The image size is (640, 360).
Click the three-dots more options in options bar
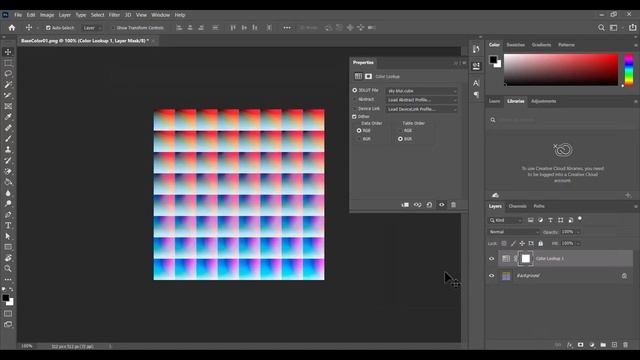pos(287,28)
